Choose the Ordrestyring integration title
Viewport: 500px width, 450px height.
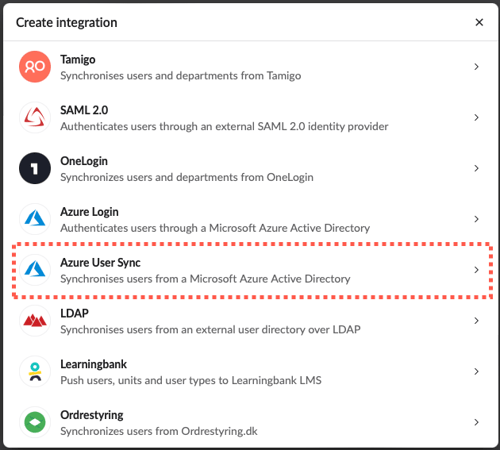click(x=92, y=415)
